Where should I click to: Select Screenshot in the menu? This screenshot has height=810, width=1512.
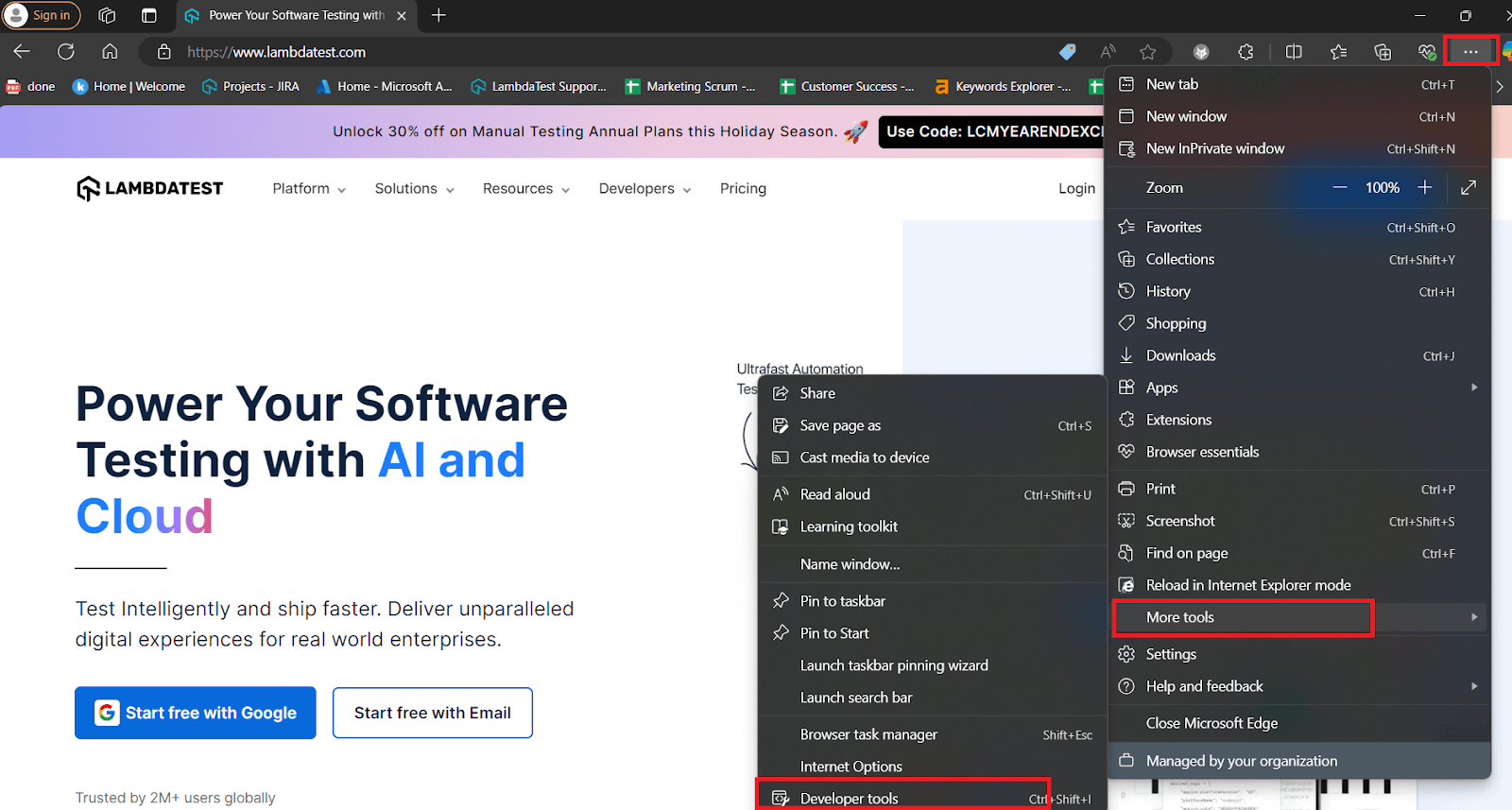[1297, 521]
